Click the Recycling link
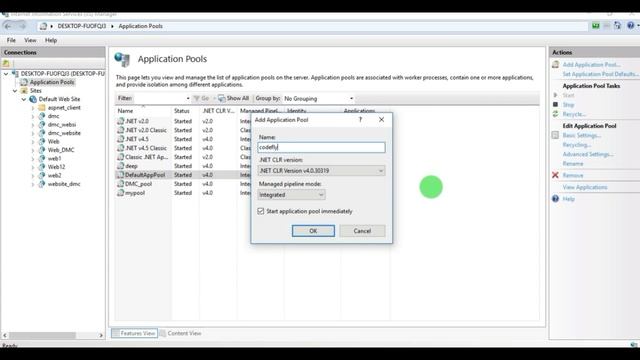 576,144
